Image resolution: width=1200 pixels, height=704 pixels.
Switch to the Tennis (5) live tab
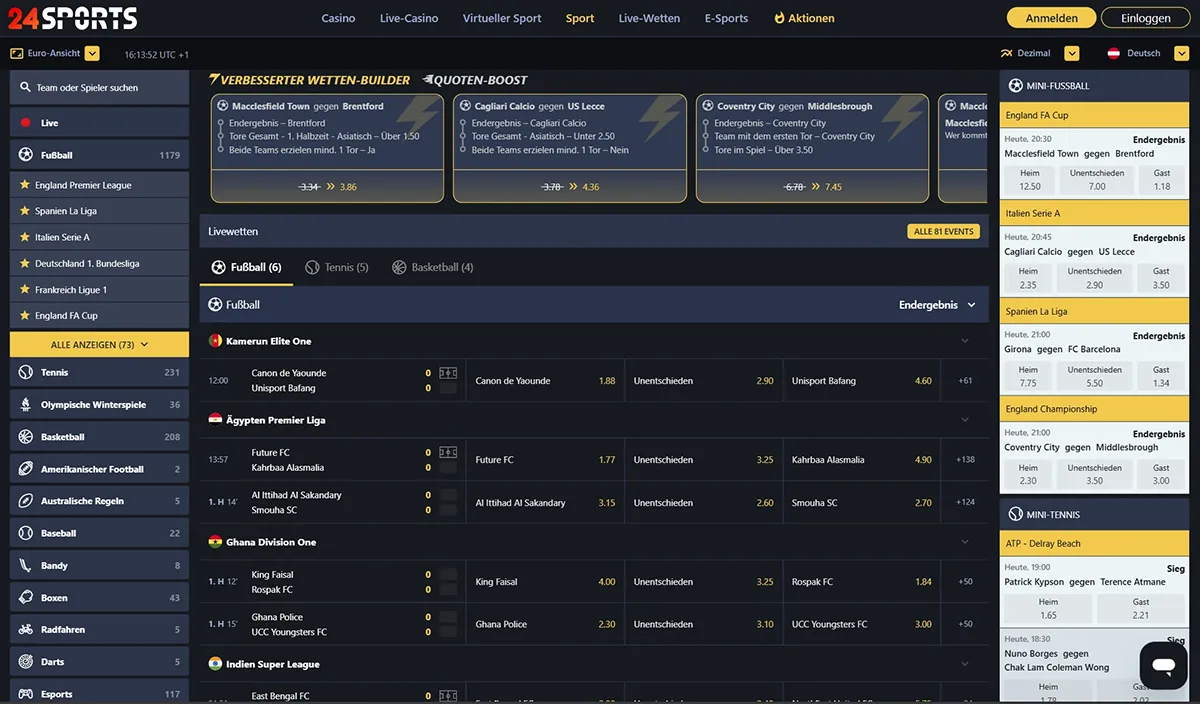point(337,267)
